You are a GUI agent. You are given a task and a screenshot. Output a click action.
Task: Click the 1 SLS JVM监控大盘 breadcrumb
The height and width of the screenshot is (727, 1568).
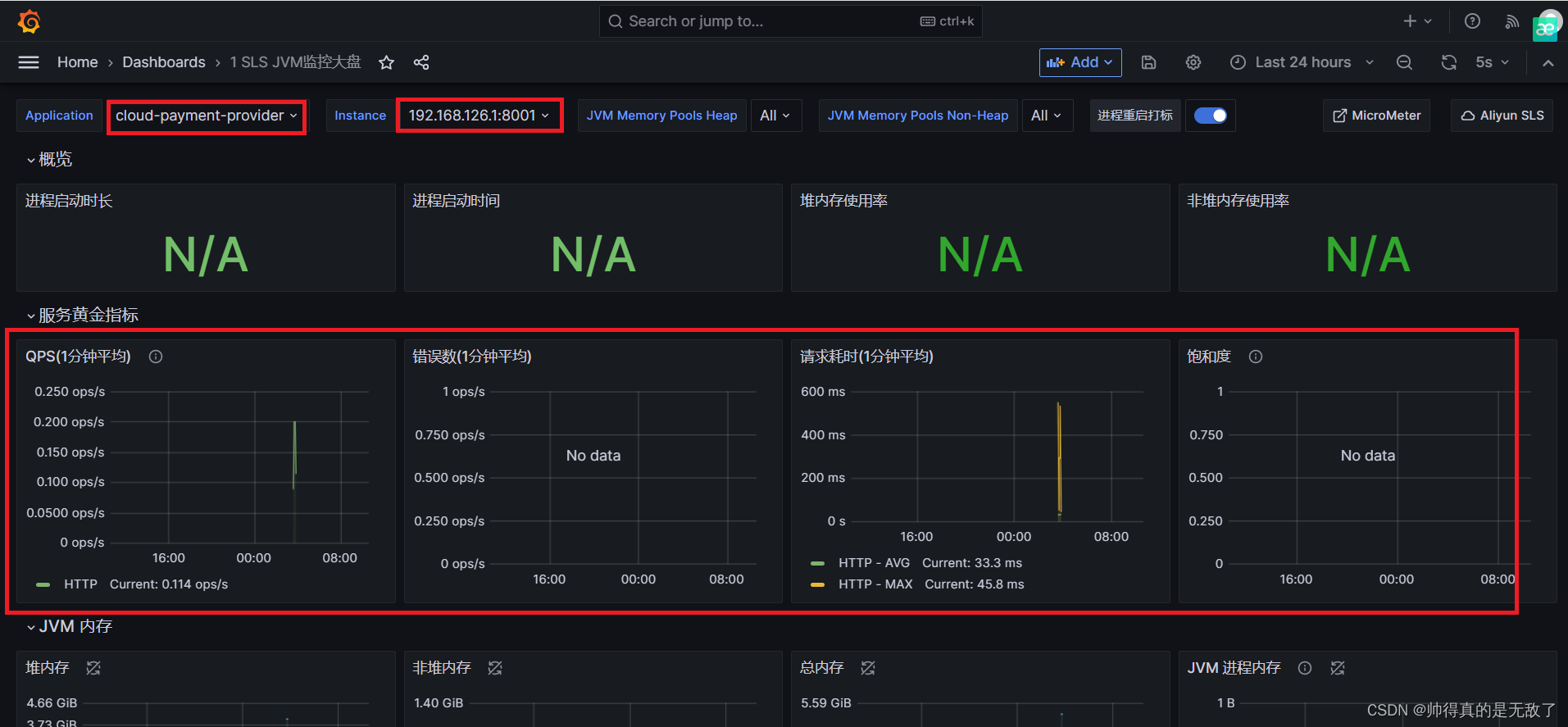coord(295,62)
